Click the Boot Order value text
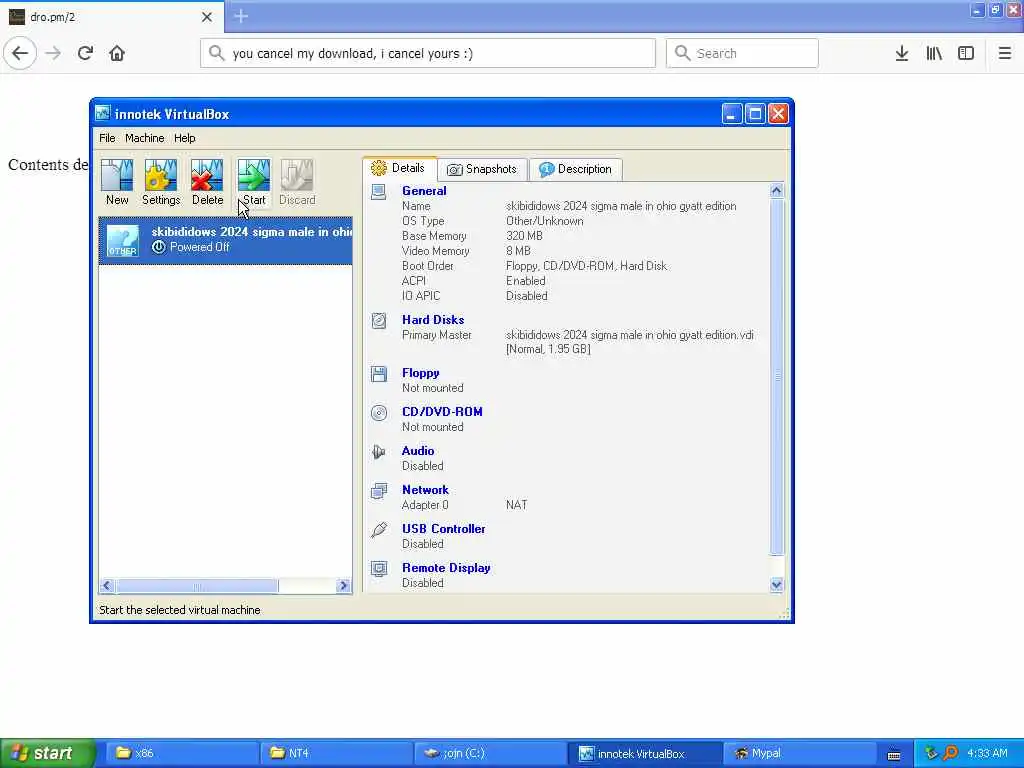1024x768 pixels. pos(586,266)
